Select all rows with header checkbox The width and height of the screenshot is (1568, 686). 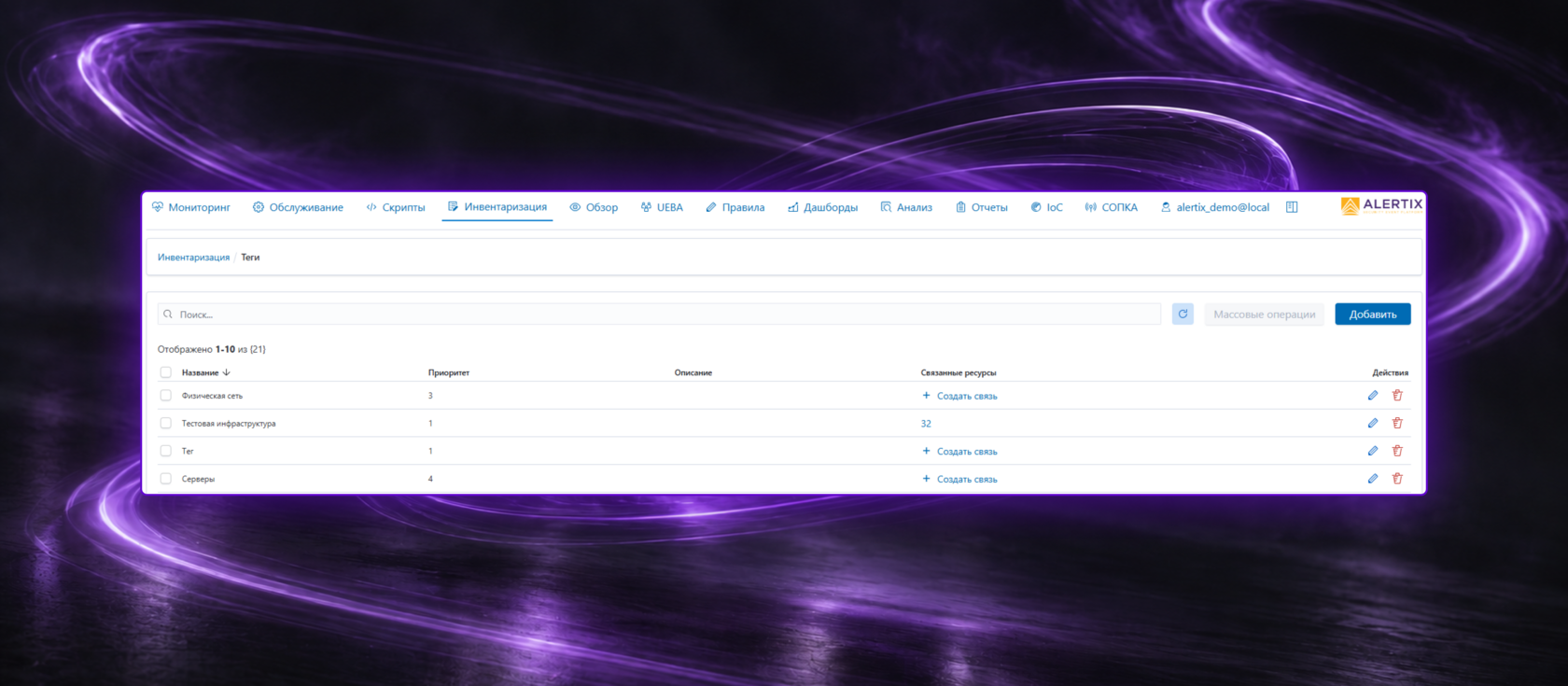click(x=165, y=372)
